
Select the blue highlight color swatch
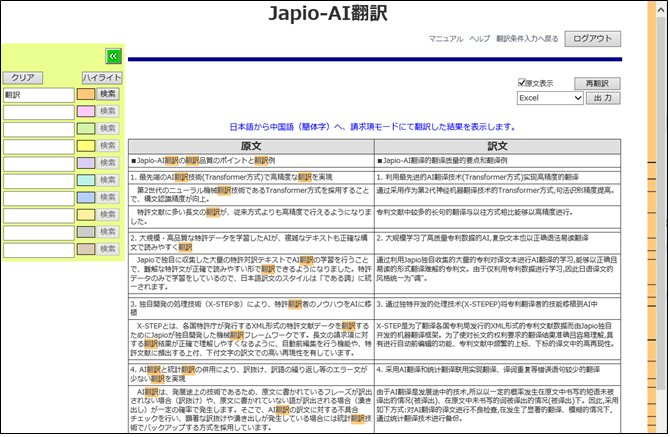(86, 197)
